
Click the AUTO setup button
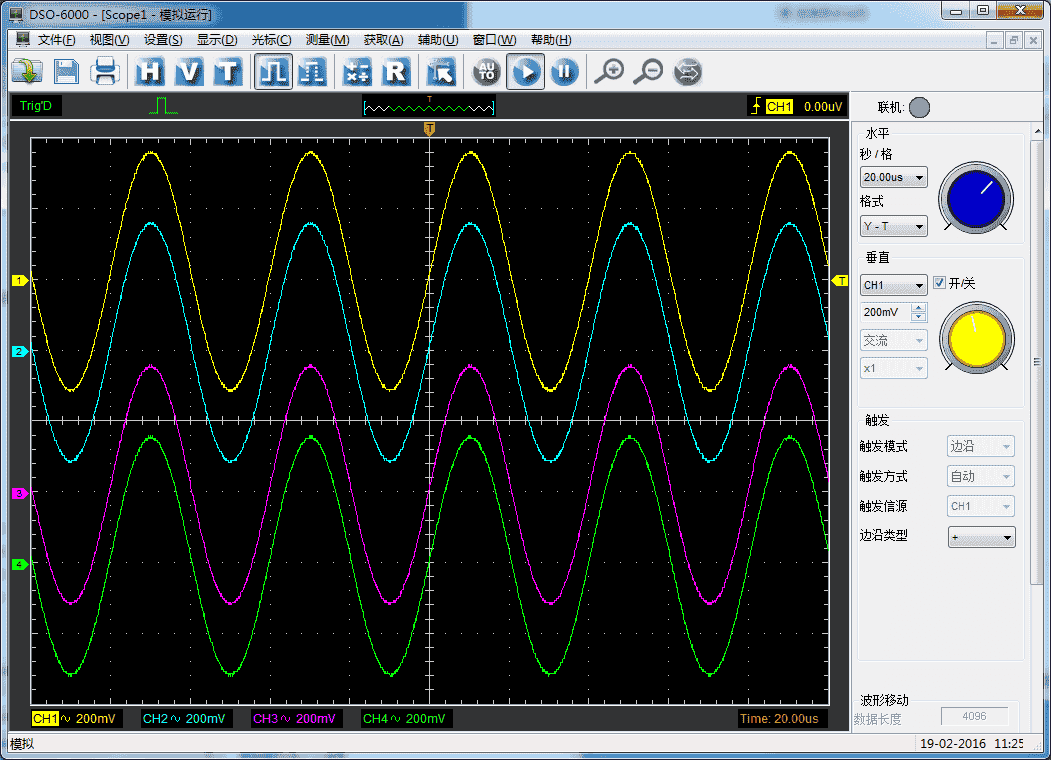487,71
